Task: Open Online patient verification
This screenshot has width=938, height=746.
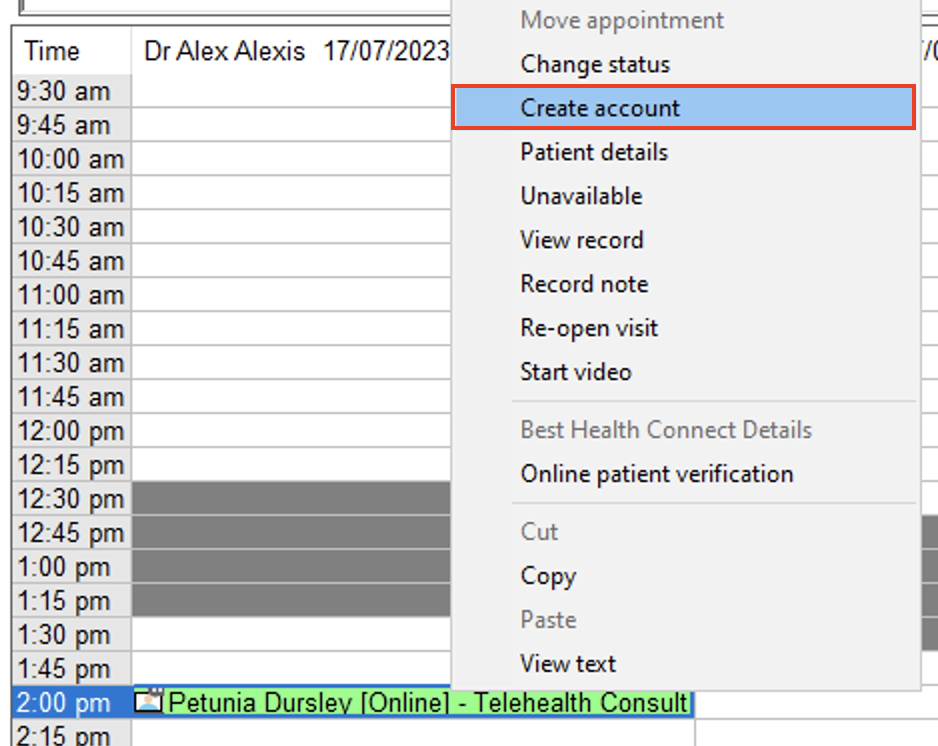Action: point(656,474)
